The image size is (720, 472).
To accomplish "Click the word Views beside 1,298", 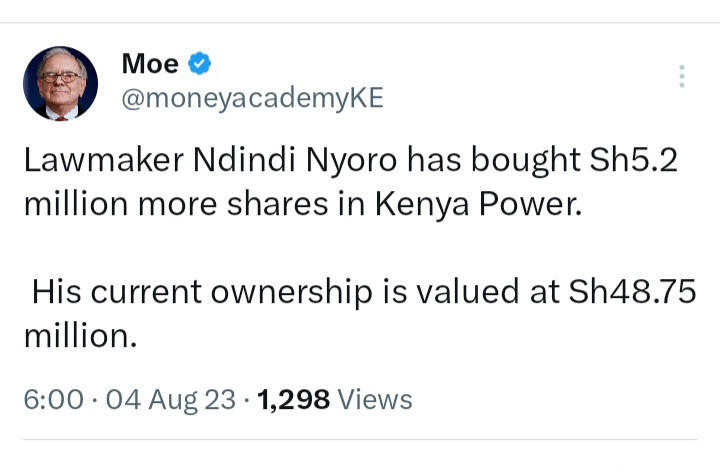I will tap(375, 400).
